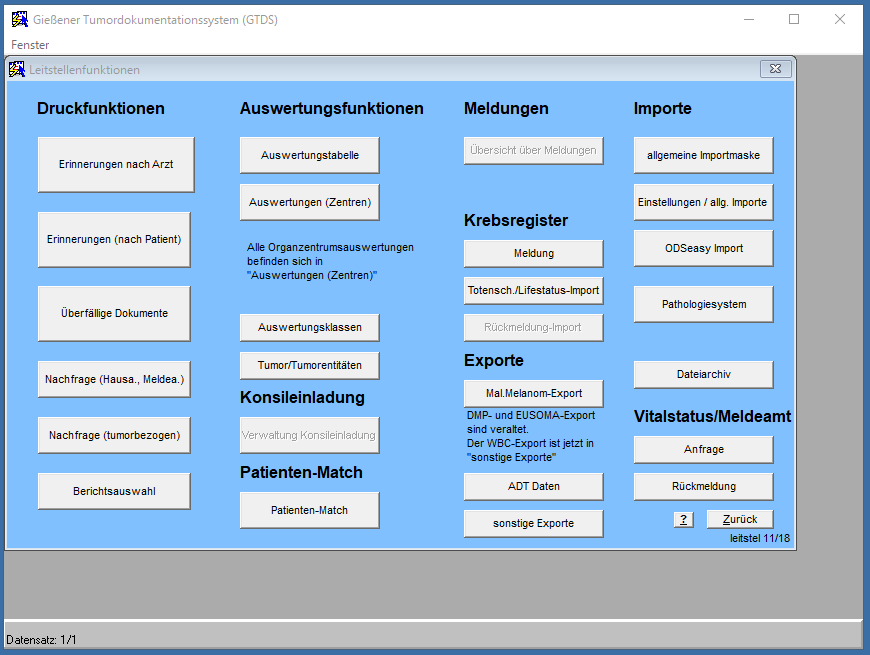Click the GTDS application icon in title bar
870x655 pixels.
click(x=18, y=19)
